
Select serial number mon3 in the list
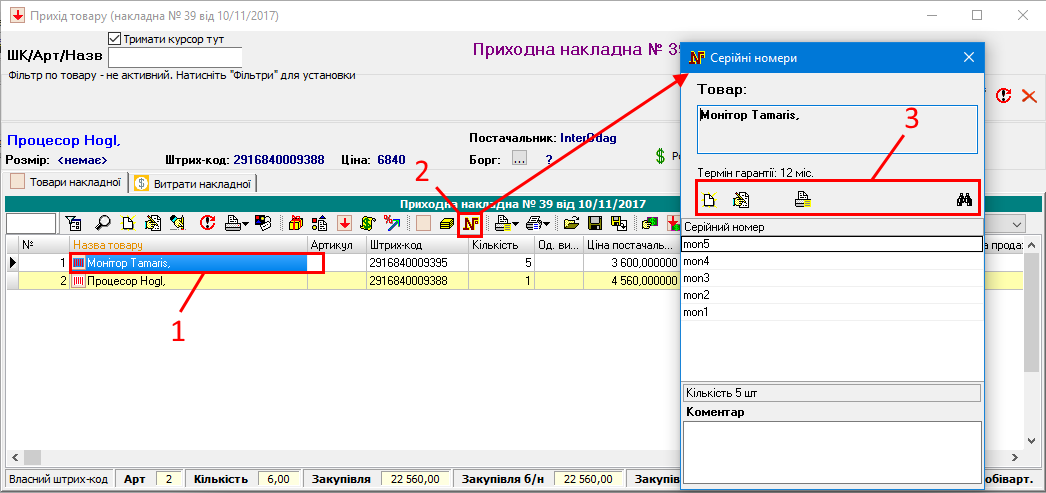830,277
